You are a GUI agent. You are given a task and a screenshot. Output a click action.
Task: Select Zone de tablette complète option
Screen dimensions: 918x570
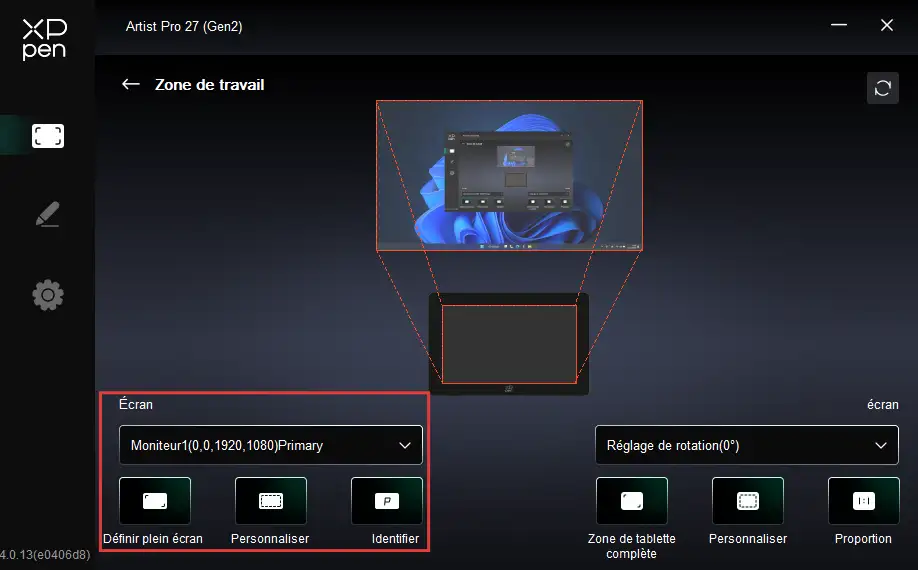631,501
